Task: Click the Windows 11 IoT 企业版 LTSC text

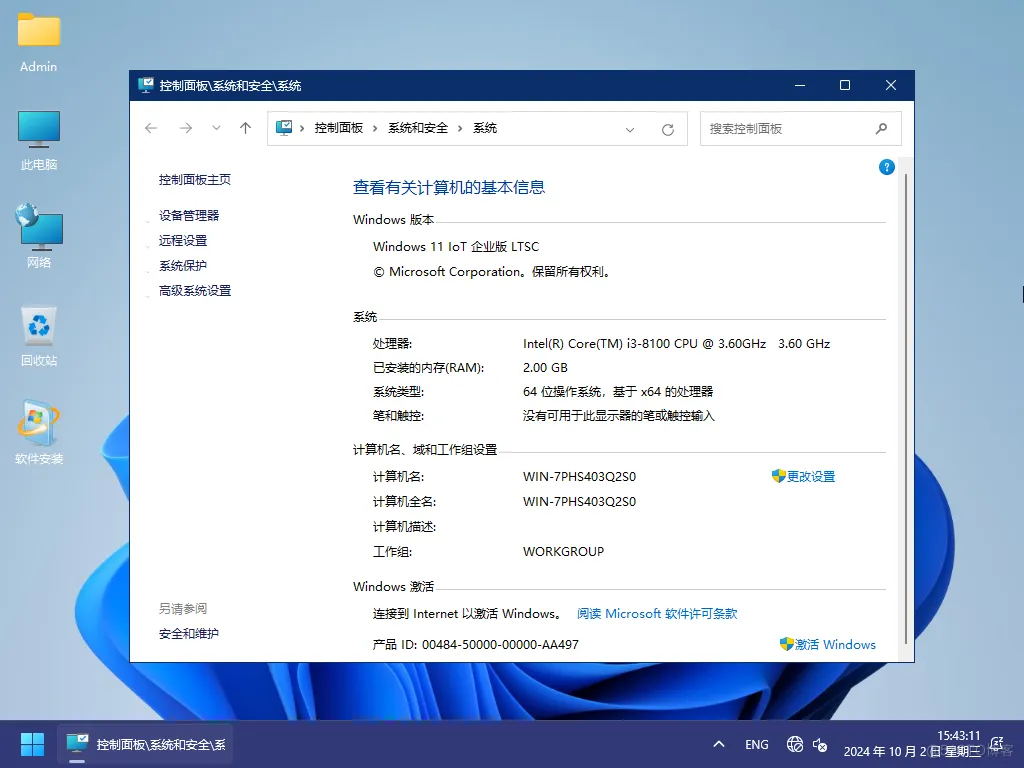Action: click(456, 247)
